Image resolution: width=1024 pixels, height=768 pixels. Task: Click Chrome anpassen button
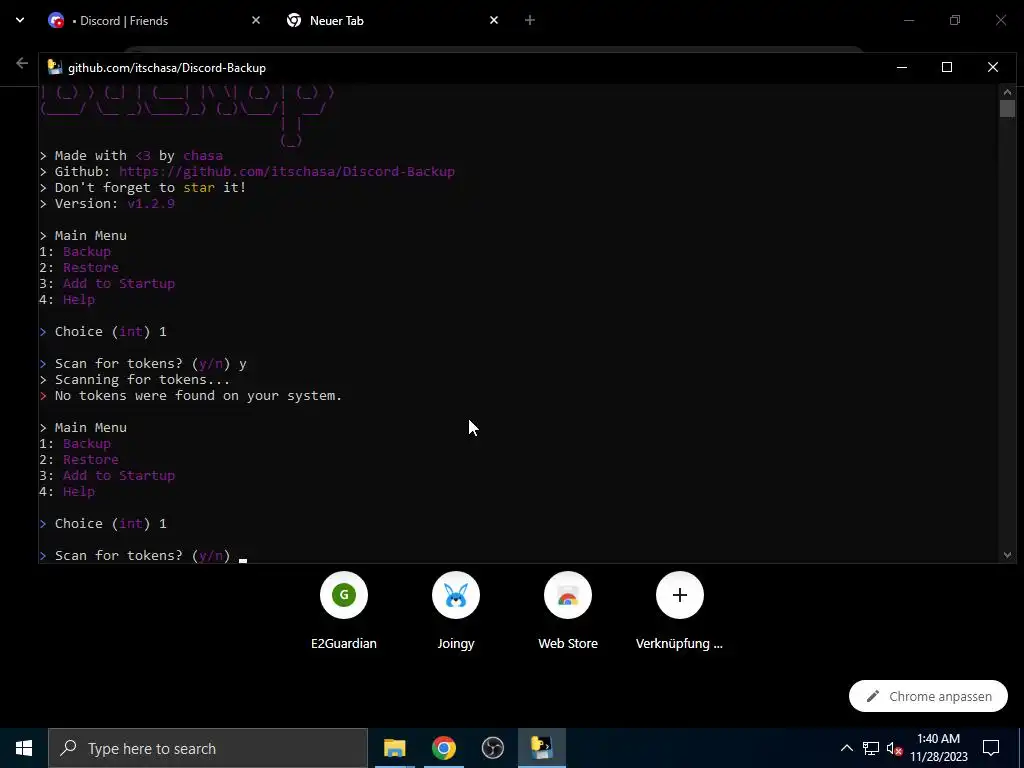(928, 696)
